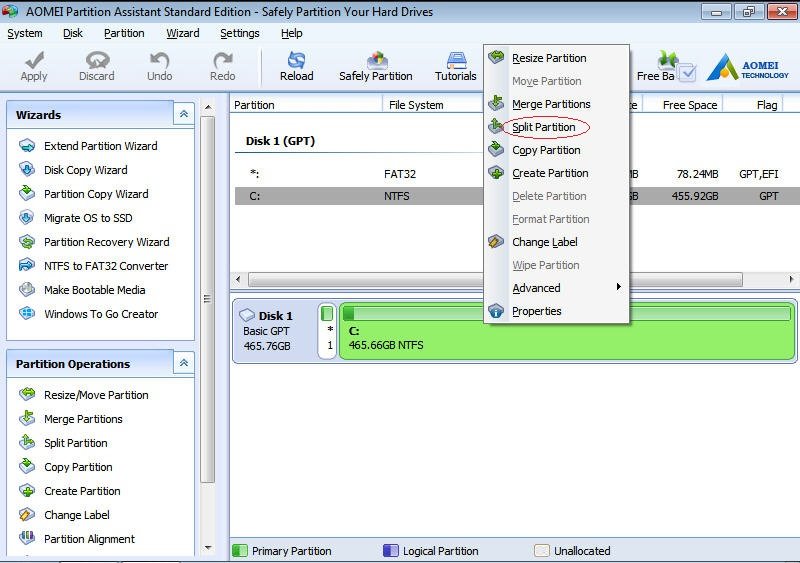
Task: Click Partition Recovery Wizard icon
Action: (27, 241)
